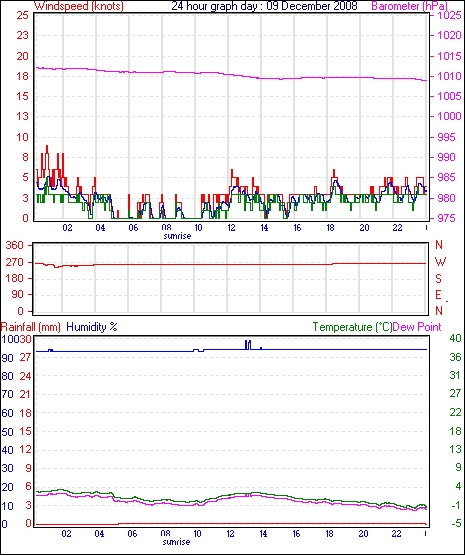
Task: Click the 50 humidity scale value
Action: 7,432
